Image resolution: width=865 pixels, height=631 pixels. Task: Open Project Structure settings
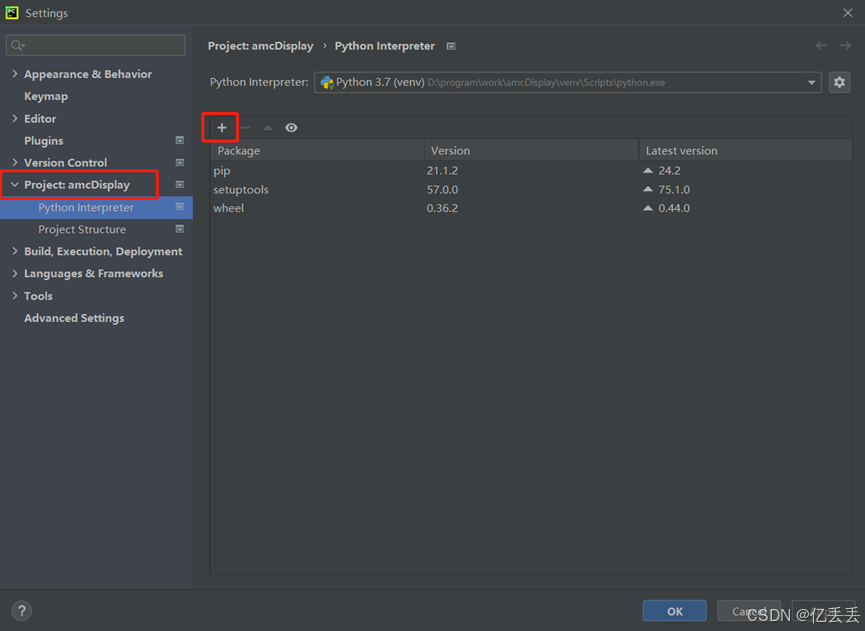coord(82,229)
